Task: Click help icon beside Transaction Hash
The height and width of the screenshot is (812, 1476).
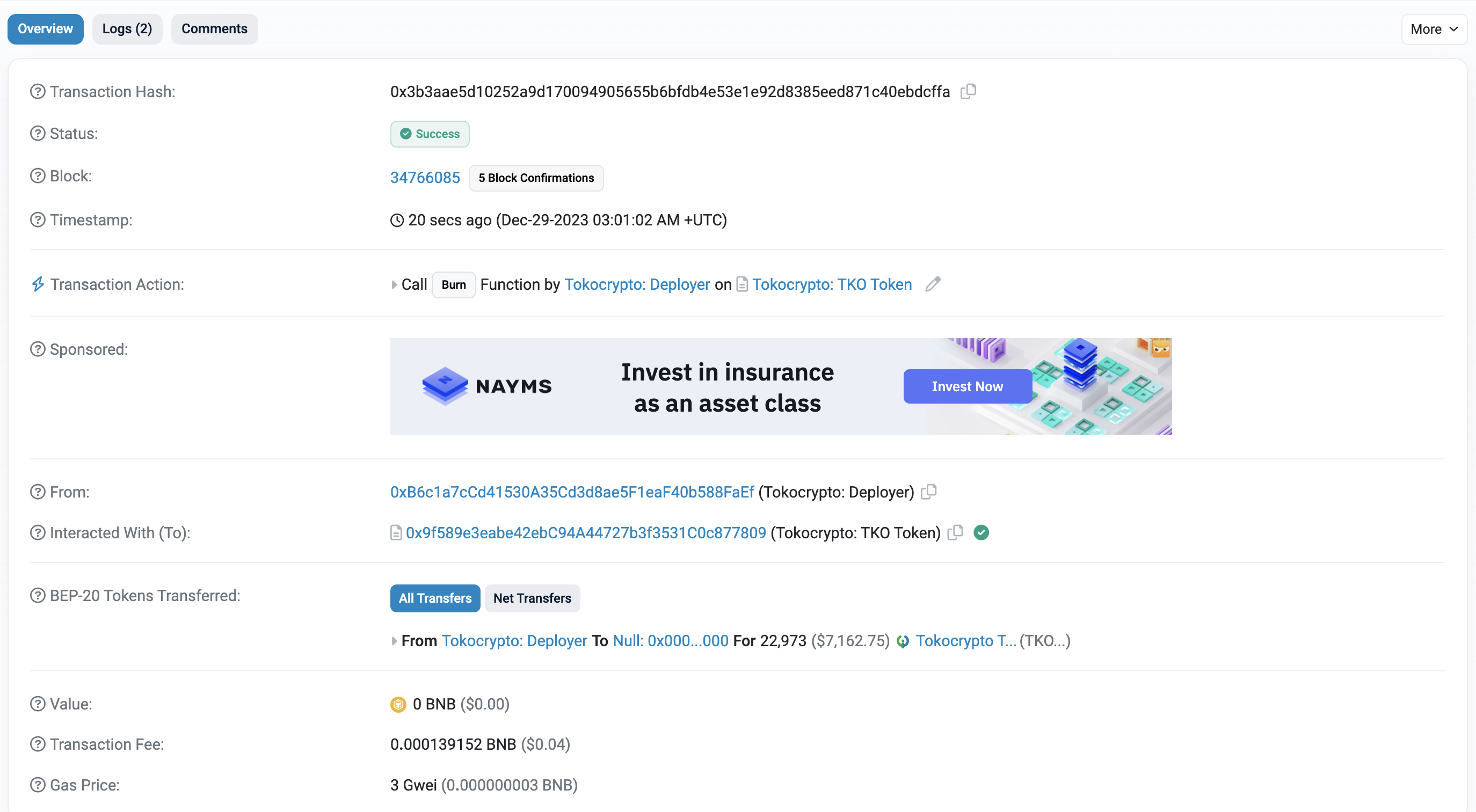Action: [x=38, y=92]
